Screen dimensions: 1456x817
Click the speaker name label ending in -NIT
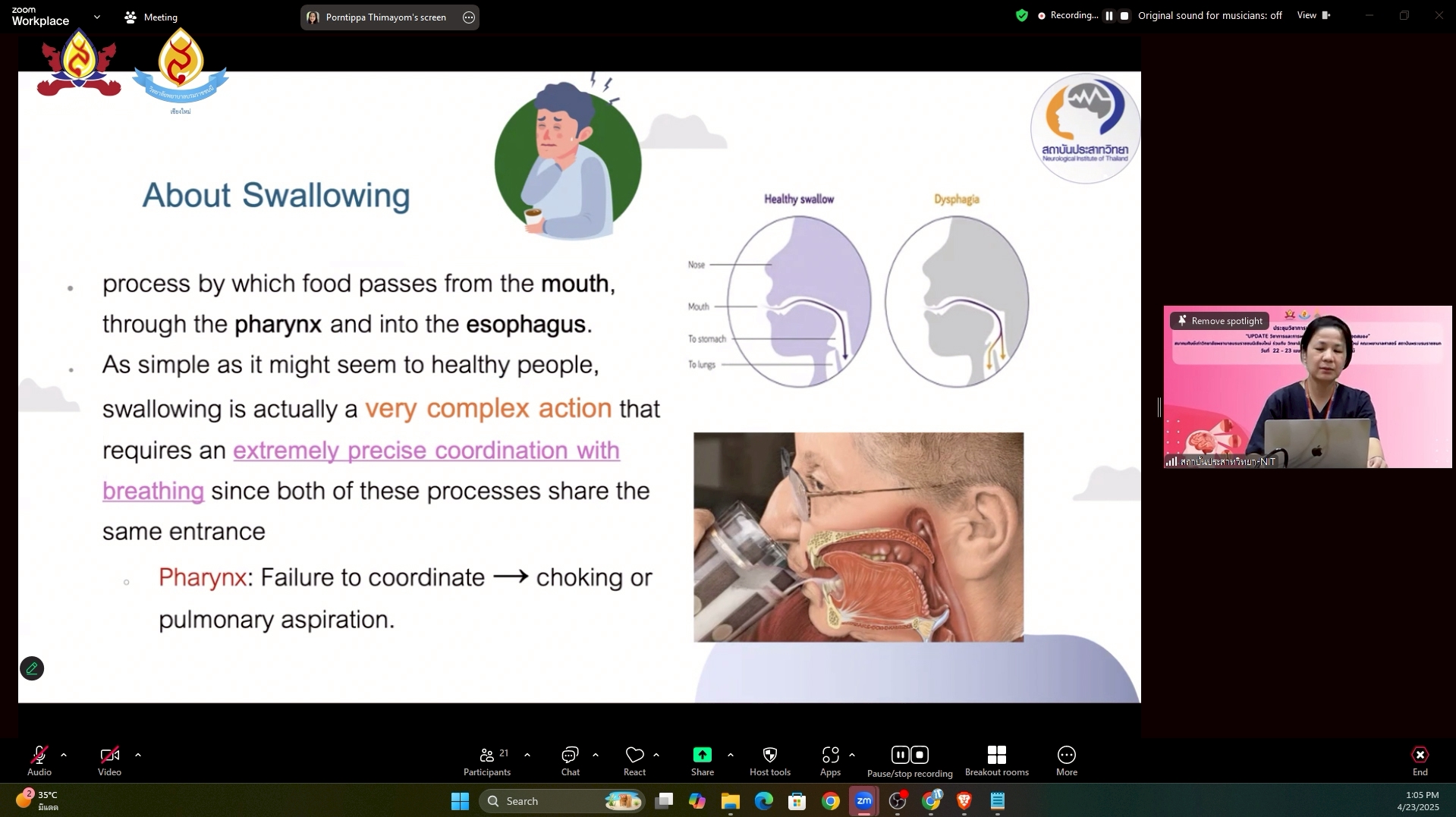(x=1228, y=461)
